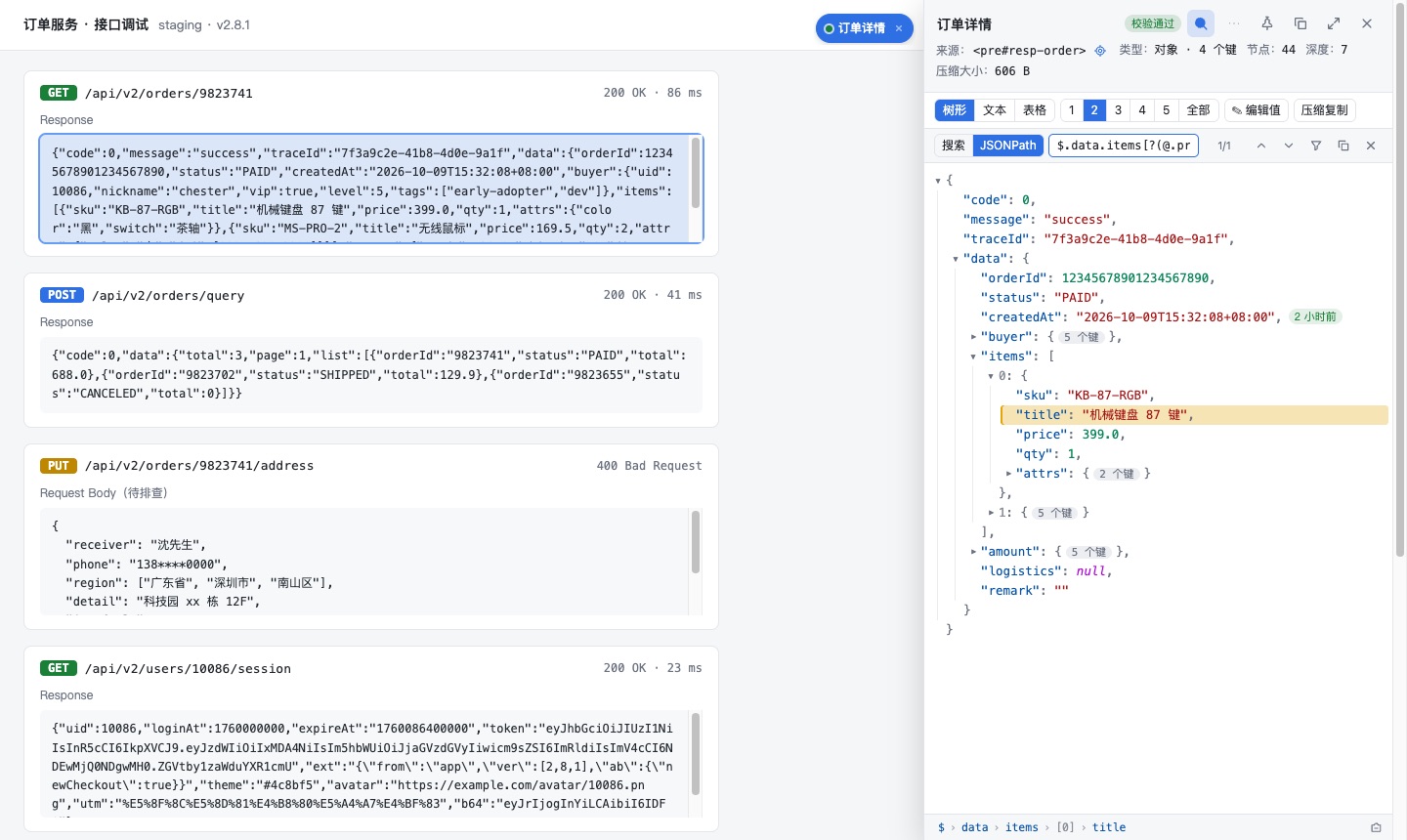Switch to the 表格 view tab
The width and height of the screenshot is (1407, 840).
[x=1035, y=110]
